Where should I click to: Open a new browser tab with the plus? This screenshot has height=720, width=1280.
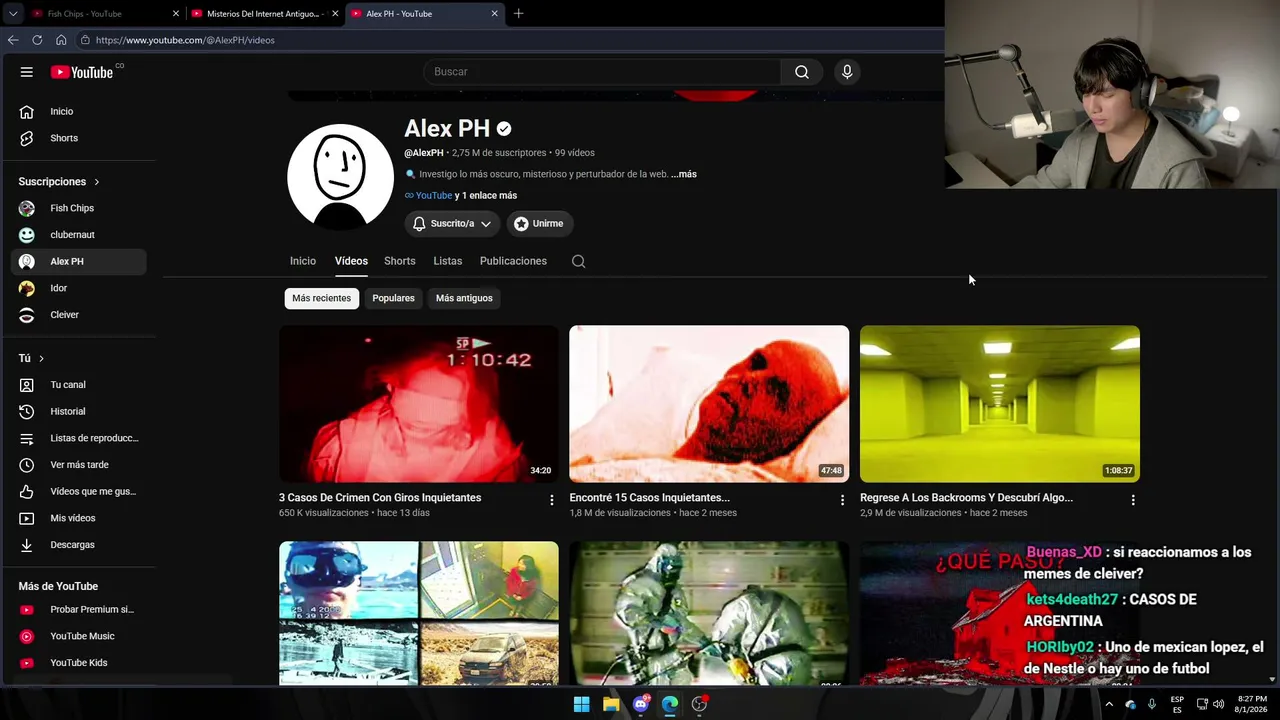pos(518,14)
